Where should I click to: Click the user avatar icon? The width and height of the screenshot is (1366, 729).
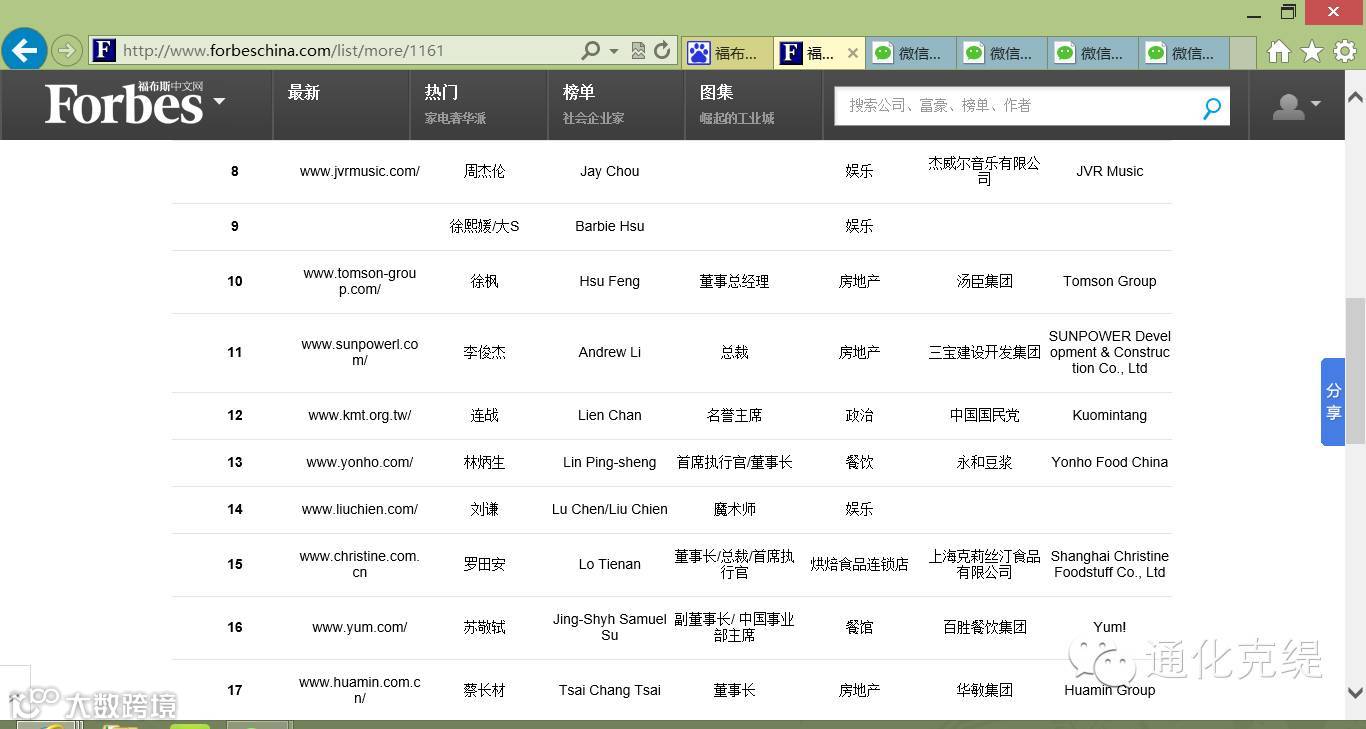click(1288, 106)
